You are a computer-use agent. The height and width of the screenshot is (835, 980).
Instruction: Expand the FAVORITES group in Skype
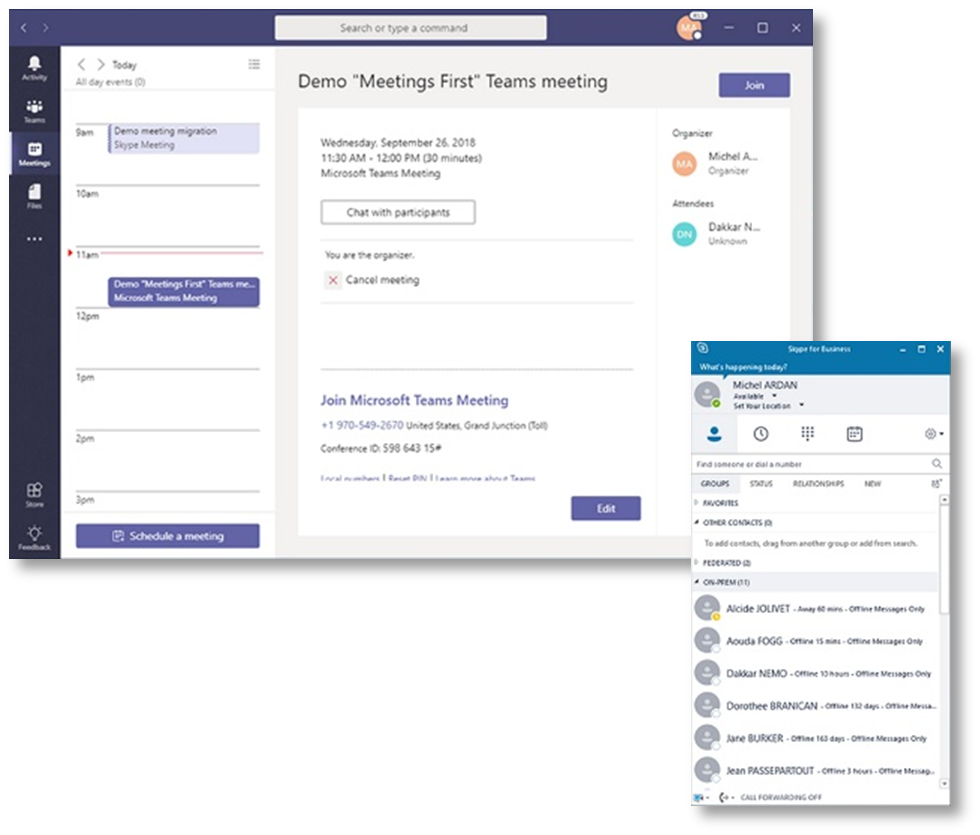[x=697, y=502]
